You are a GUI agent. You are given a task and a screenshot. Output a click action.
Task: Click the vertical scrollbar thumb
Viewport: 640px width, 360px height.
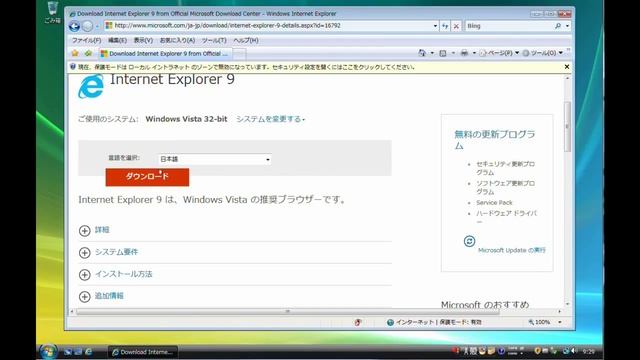[567, 127]
